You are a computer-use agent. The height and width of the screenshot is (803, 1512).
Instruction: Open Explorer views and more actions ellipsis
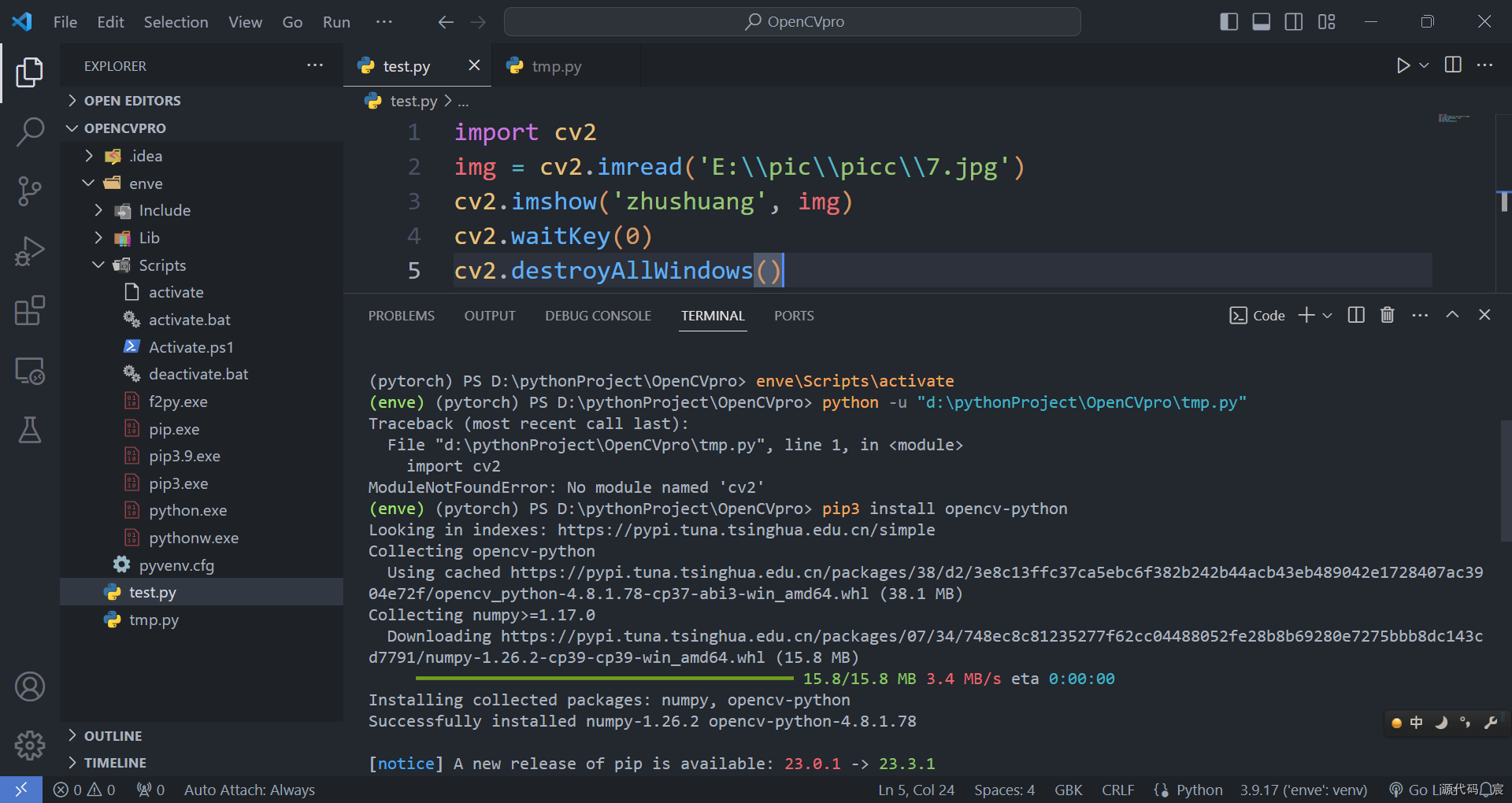[x=315, y=65]
